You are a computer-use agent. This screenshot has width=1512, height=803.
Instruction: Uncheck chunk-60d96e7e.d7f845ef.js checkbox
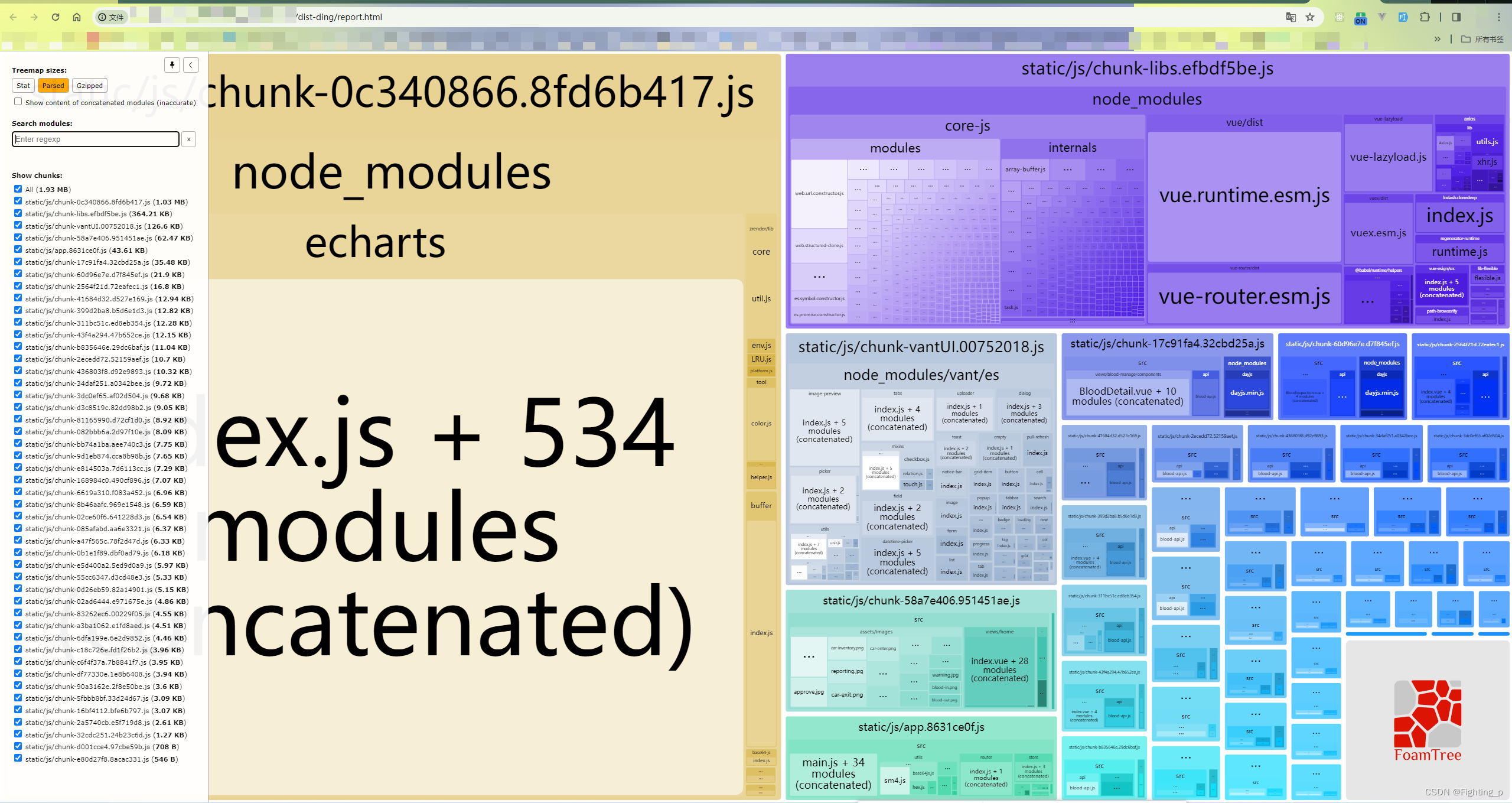[x=18, y=274]
